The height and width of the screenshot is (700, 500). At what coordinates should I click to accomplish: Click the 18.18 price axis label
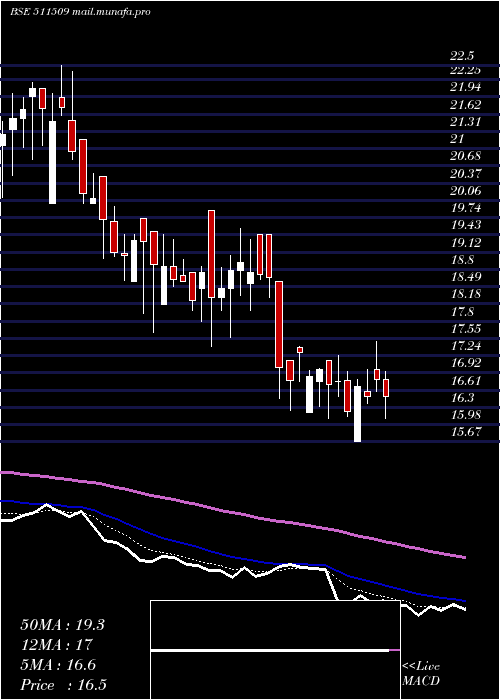465,294
